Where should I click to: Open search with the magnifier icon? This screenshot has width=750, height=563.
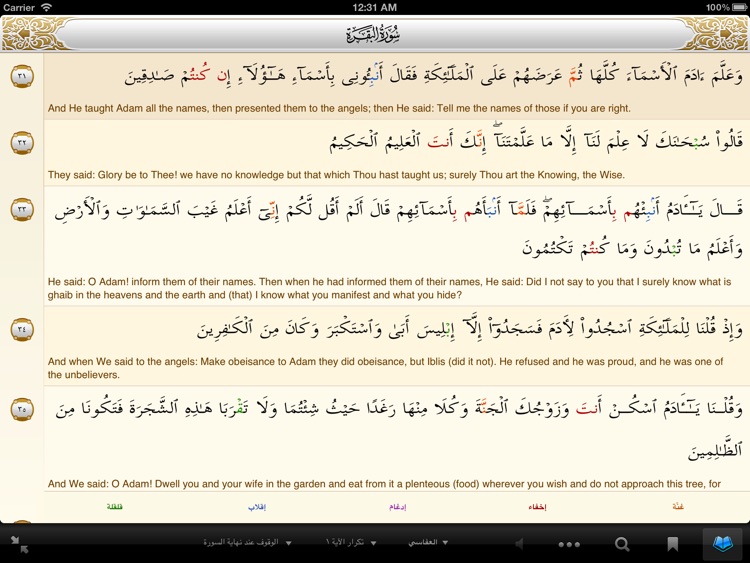[x=622, y=544]
